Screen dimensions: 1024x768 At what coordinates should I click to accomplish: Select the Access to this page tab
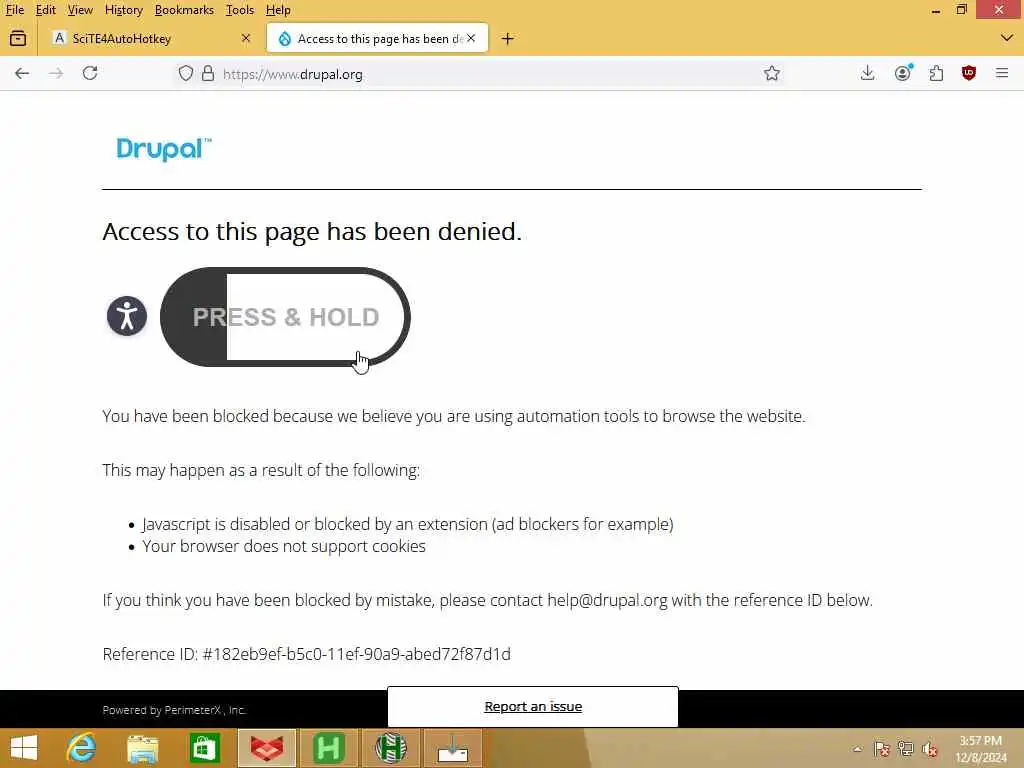pos(377,39)
